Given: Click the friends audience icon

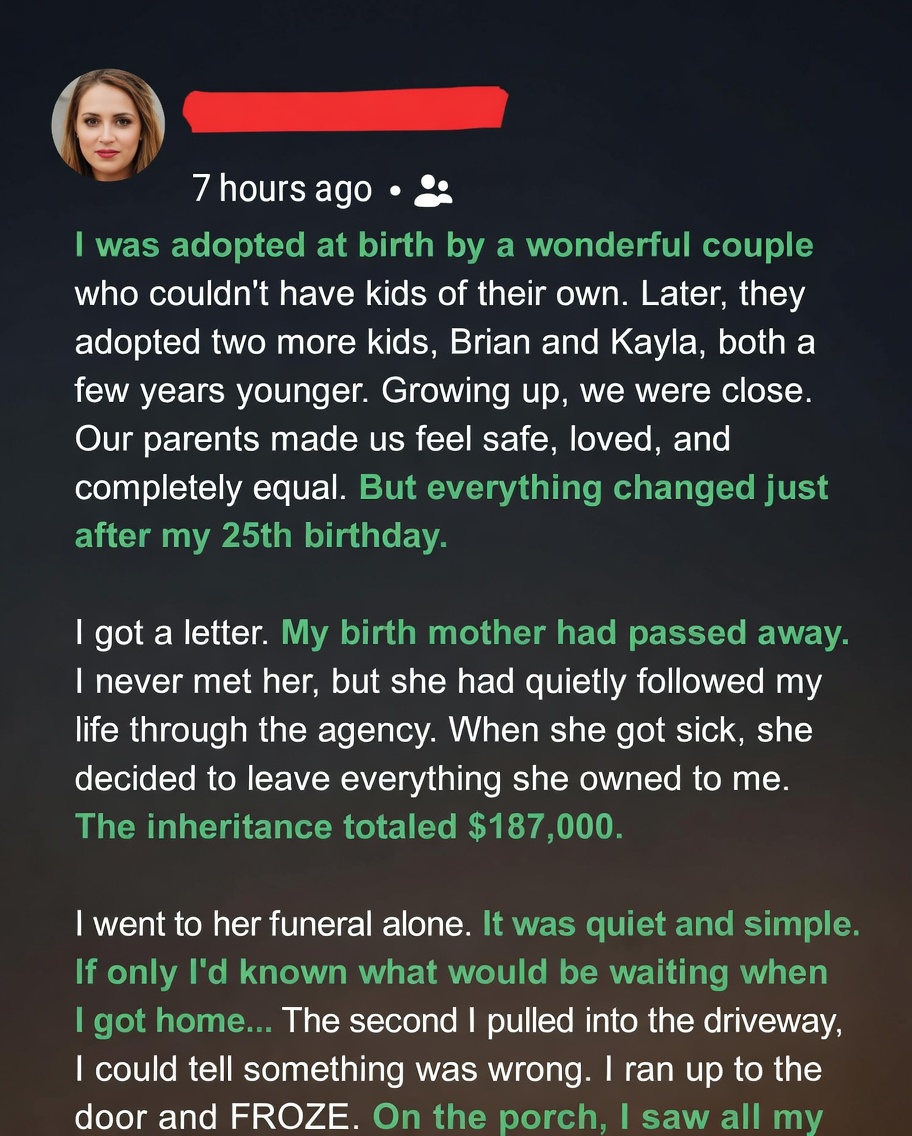Looking at the screenshot, I should (x=433, y=190).
